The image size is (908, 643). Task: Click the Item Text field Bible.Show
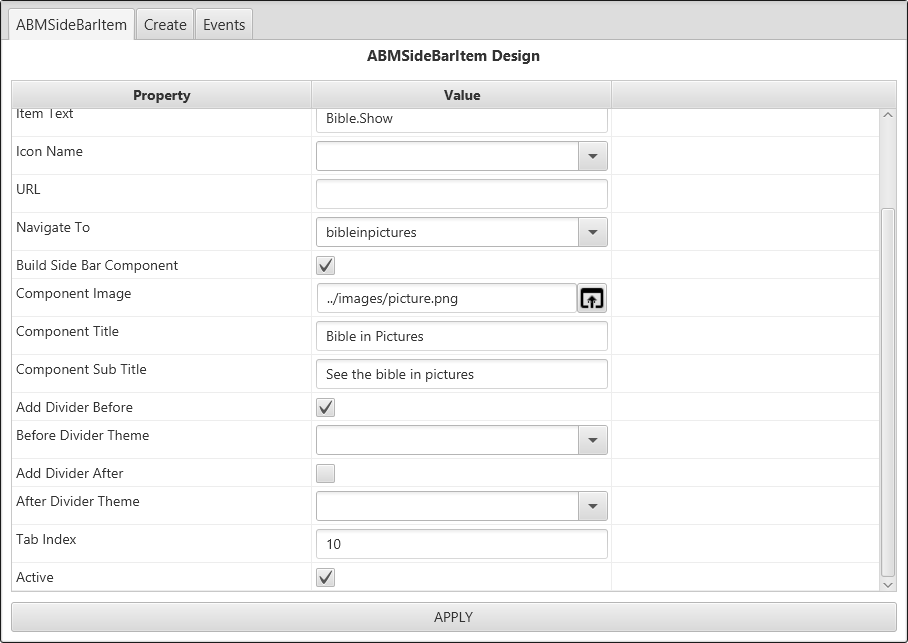point(462,120)
